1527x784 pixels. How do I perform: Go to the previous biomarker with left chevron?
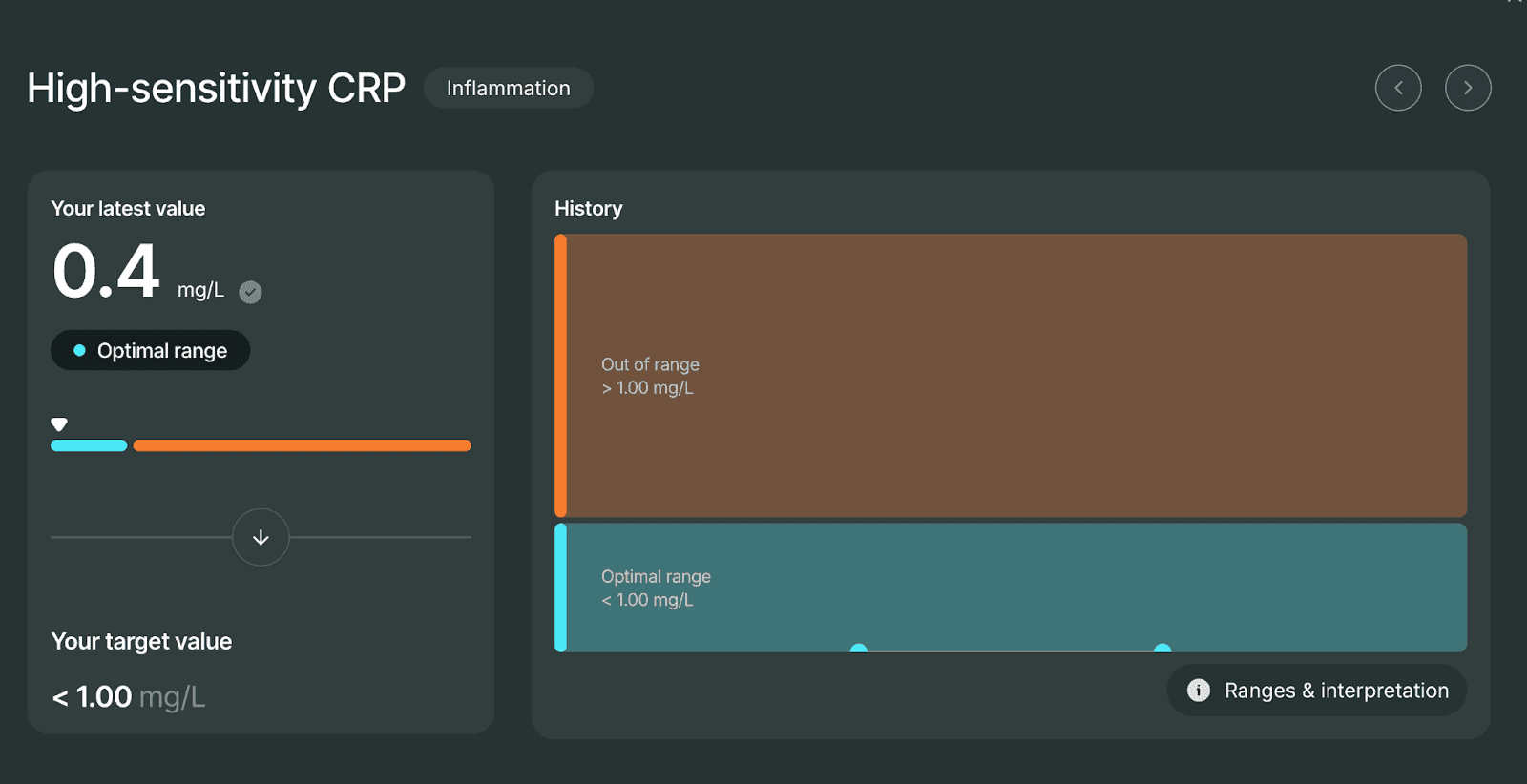click(1398, 88)
